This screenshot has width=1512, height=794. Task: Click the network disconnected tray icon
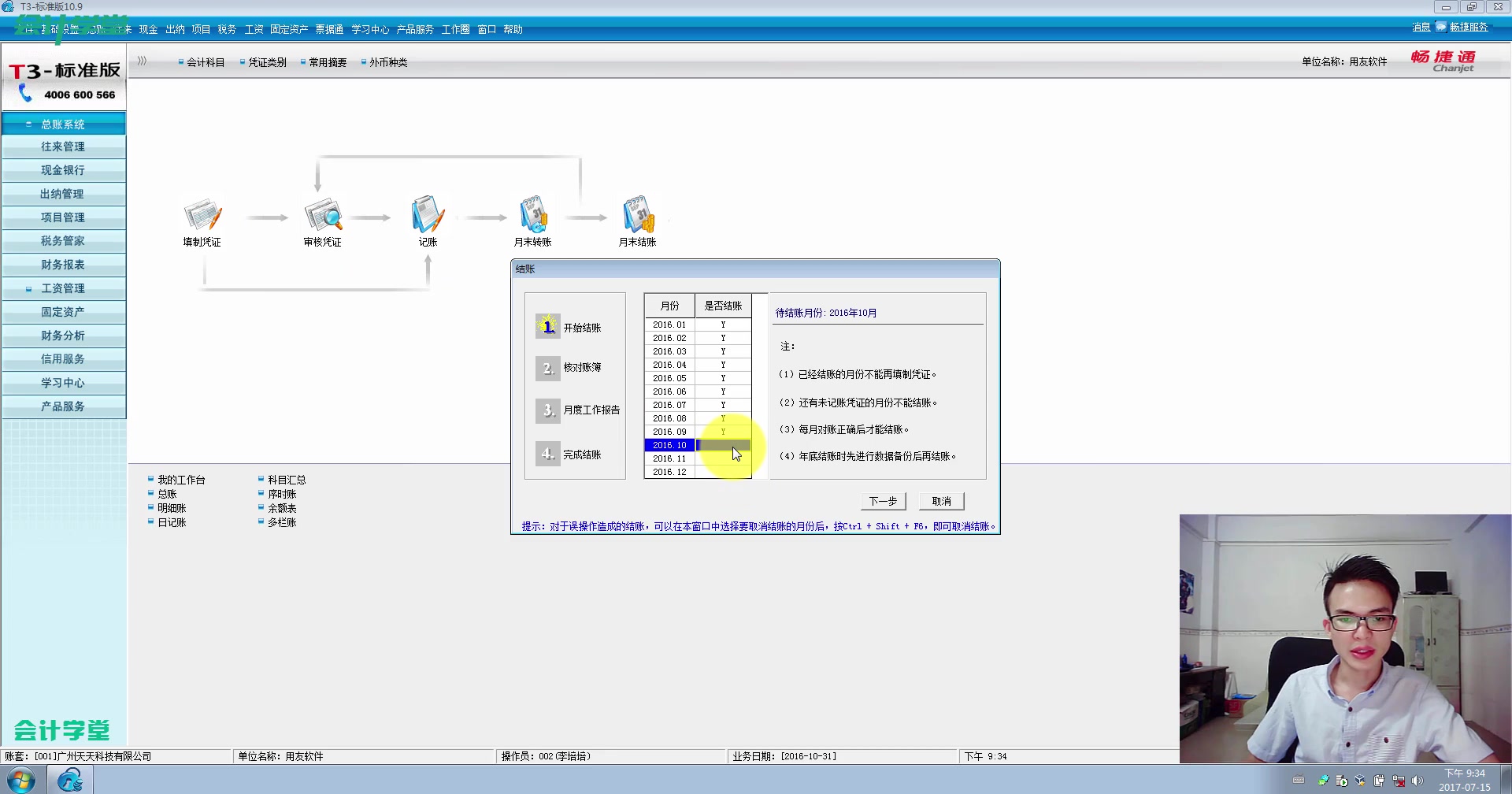[x=1399, y=781]
